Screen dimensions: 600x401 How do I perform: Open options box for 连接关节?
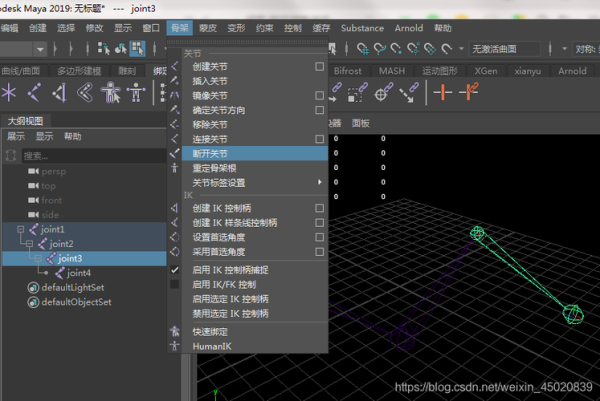pos(320,139)
